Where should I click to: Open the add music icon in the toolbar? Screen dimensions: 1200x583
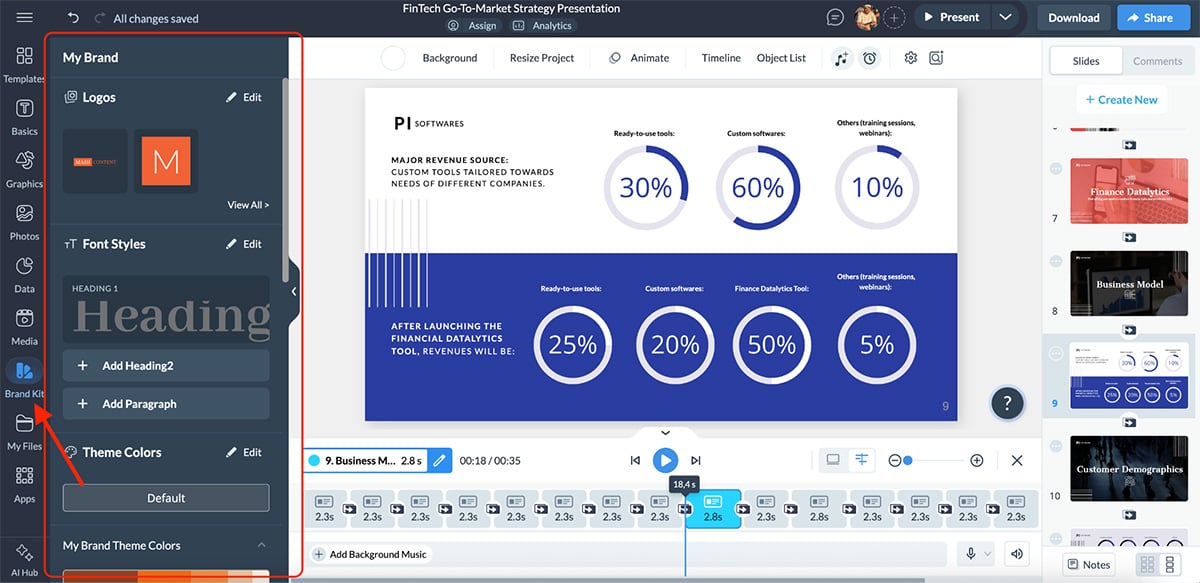tap(843, 58)
